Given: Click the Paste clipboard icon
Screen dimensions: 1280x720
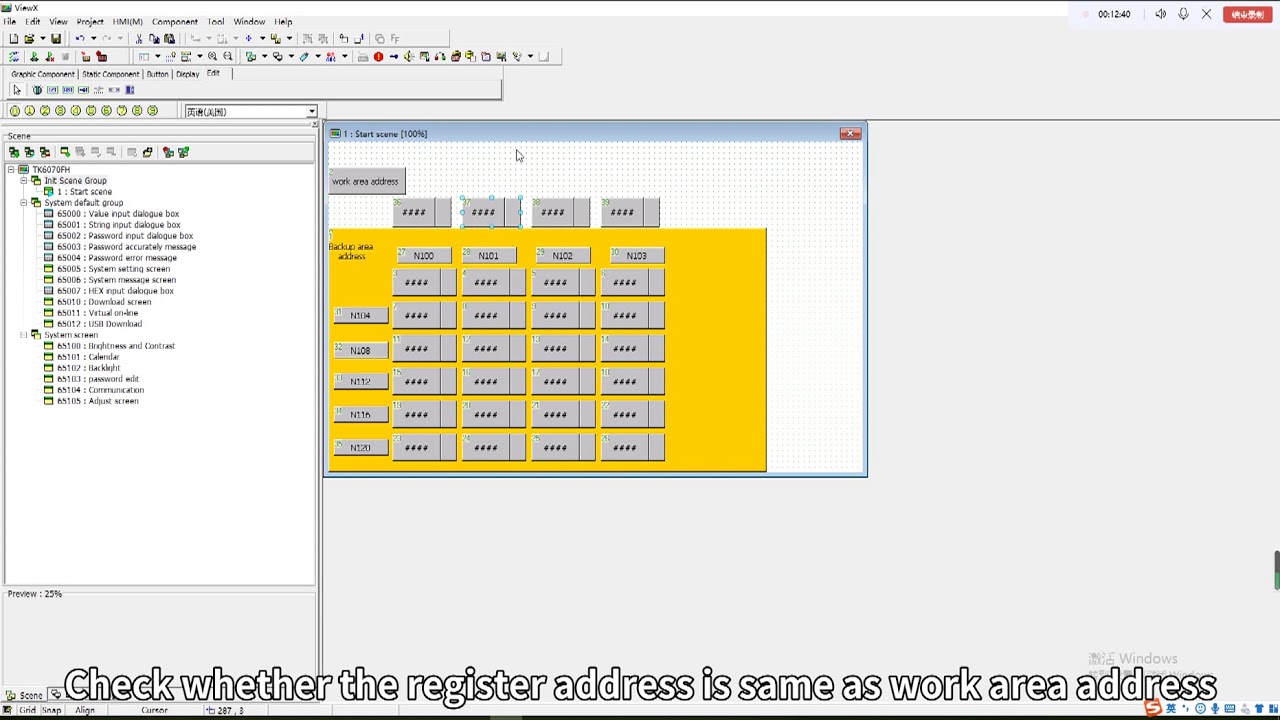Looking at the screenshot, I should [x=169, y=39].
